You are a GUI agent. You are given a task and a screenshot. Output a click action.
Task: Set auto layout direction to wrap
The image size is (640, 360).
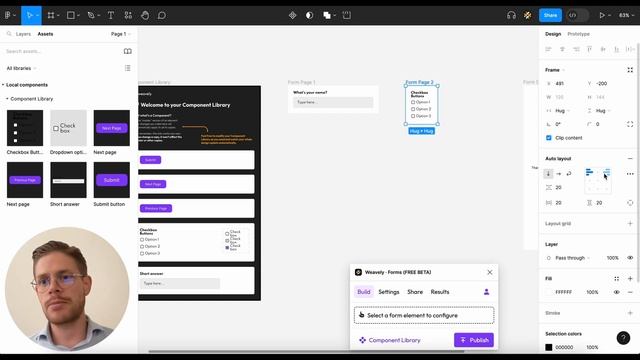click(569, 174)
